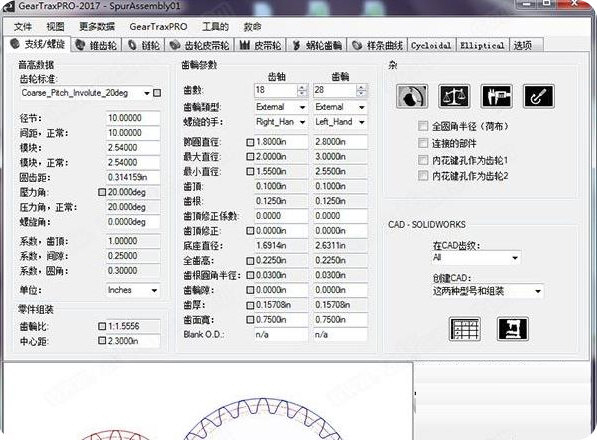This screenshot has height=440, width=597.
Task: Click the wrench tool icon button
Action: (x=538, y=96)
